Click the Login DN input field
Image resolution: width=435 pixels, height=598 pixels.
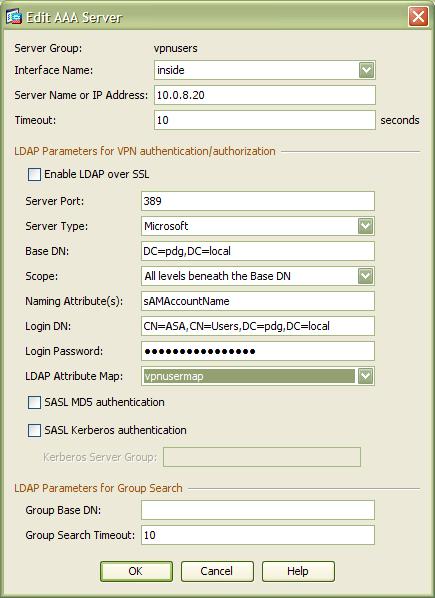tap(258, 326)
